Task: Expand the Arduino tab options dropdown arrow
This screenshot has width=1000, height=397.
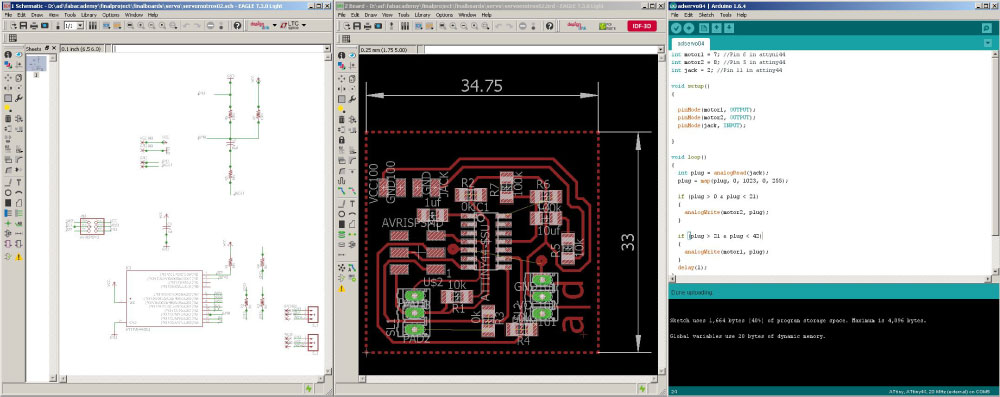Action: point(987,43)
